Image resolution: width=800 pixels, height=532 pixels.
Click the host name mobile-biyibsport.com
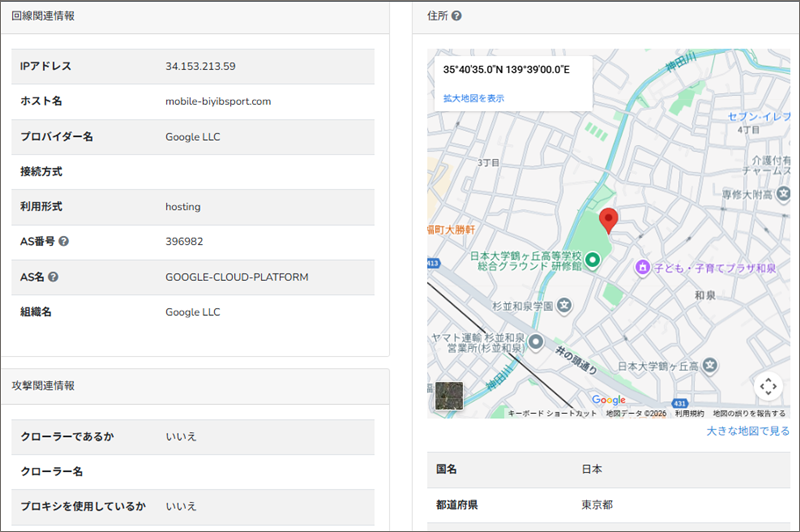218,101
